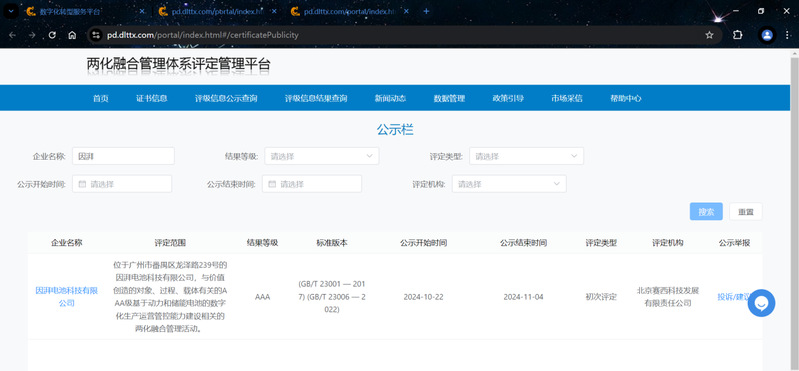This screenshot has height=371, width=799.
Task: Open 数据管理 navigation item
Action: click(x=449, y=98)
